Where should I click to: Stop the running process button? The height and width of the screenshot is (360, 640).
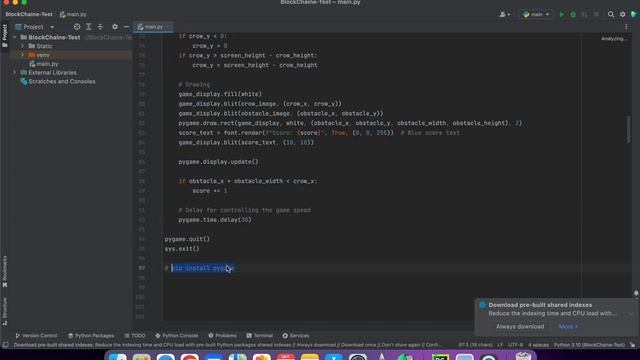[596, 14]
